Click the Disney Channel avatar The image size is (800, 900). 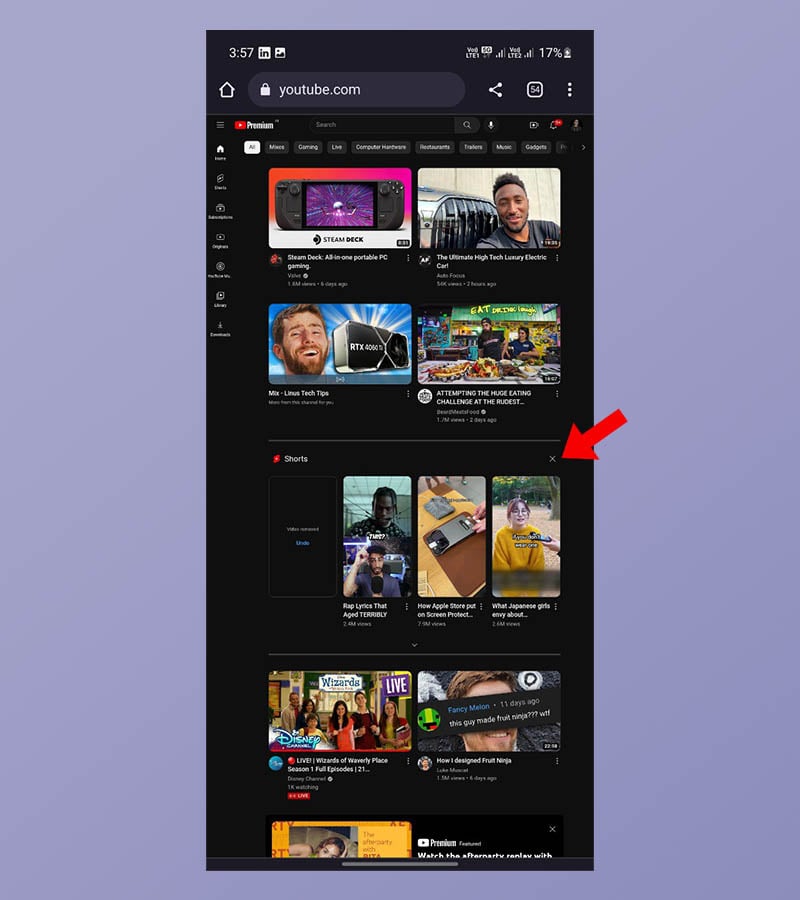click(x=276, y=763)
